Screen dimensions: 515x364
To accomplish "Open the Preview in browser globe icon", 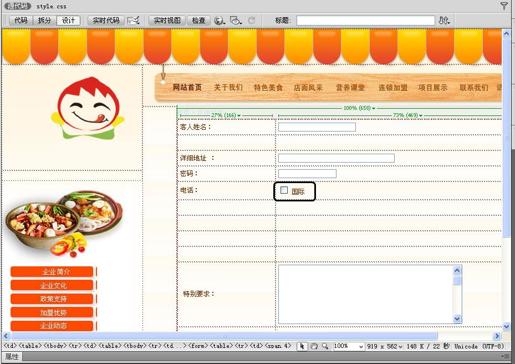I will coord(219,21).
